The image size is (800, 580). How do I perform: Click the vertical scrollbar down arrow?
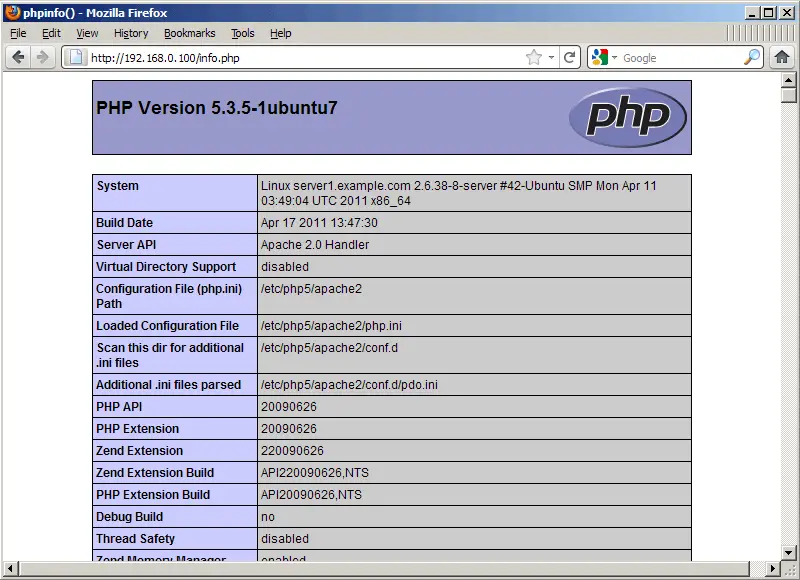pyautogui.click(x=788, y=552)
